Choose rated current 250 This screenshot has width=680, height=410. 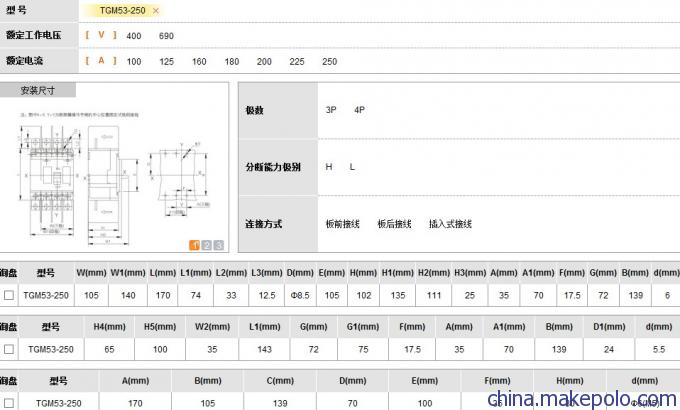[330, 62]
